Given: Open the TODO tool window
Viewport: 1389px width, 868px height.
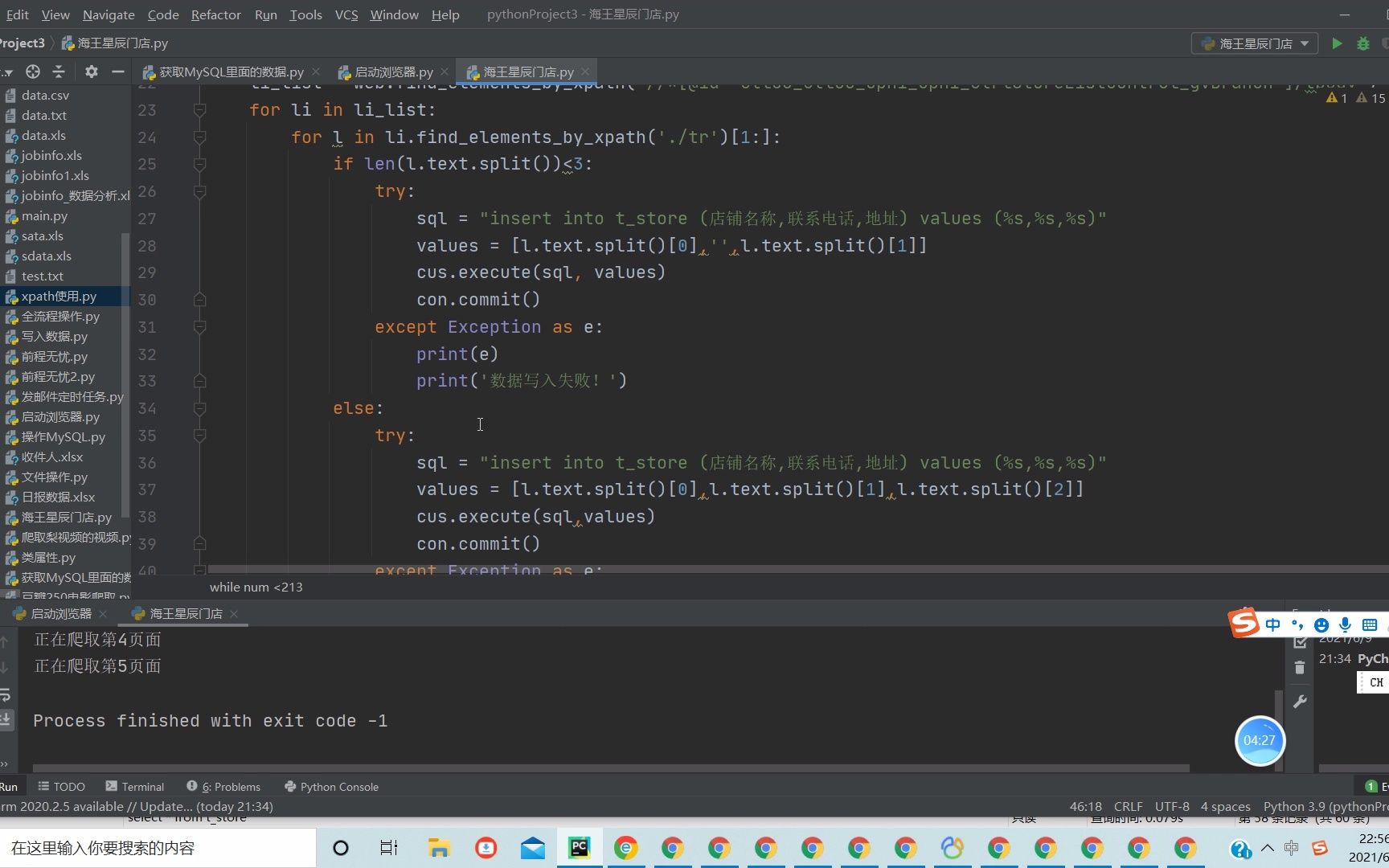Looking at the screenshot, I should 62,786.
